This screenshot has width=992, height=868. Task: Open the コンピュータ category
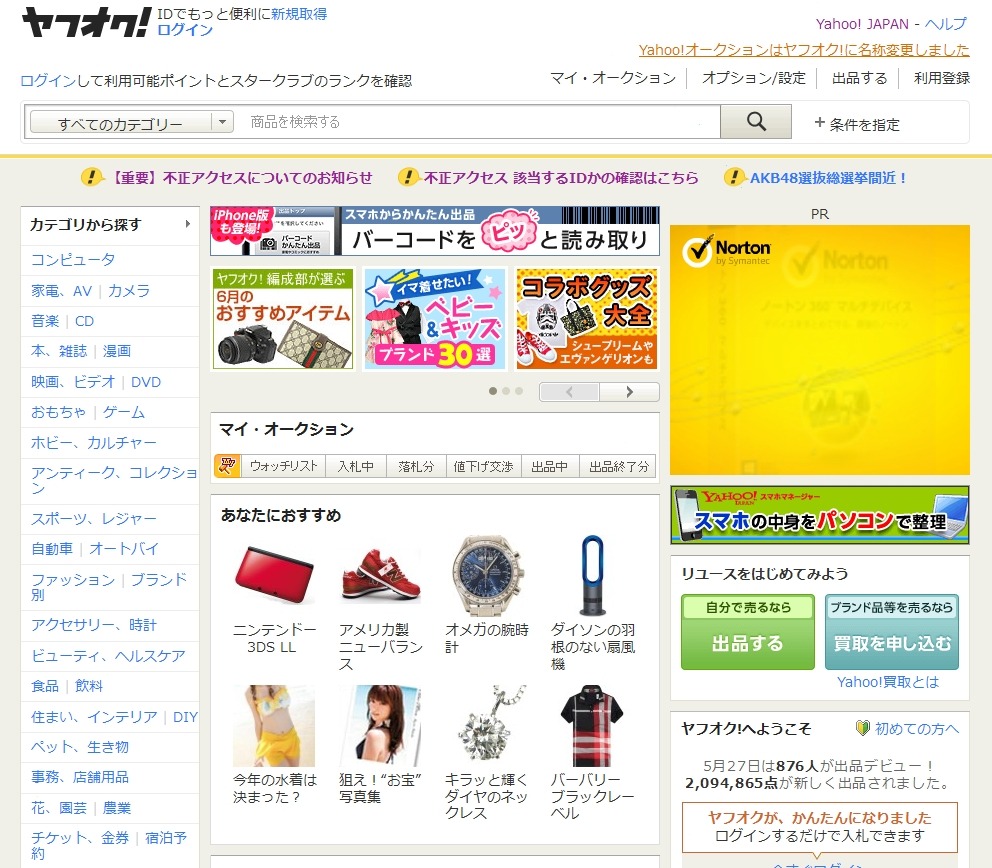click(x=73, y=259)
